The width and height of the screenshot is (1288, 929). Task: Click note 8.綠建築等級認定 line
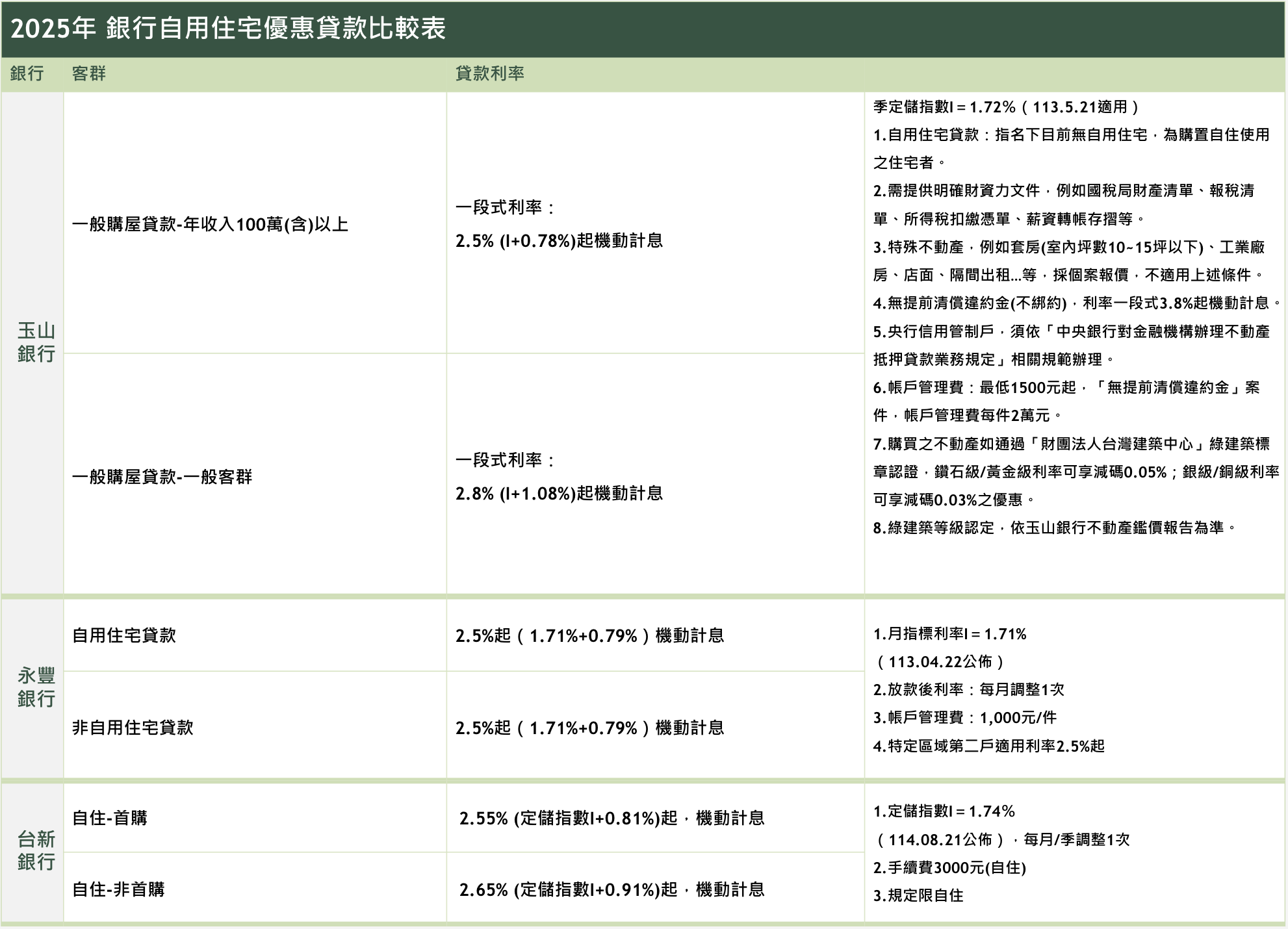tap(1056, 528)
